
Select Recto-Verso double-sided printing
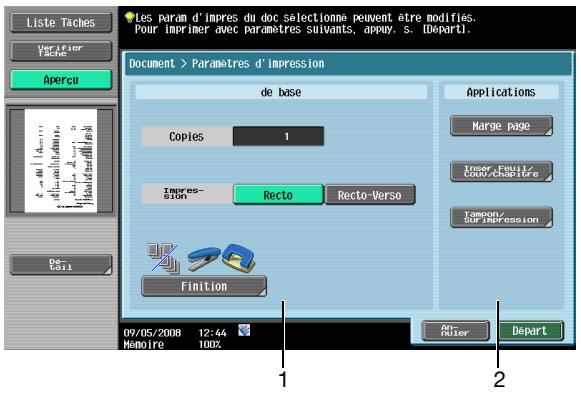370,195
